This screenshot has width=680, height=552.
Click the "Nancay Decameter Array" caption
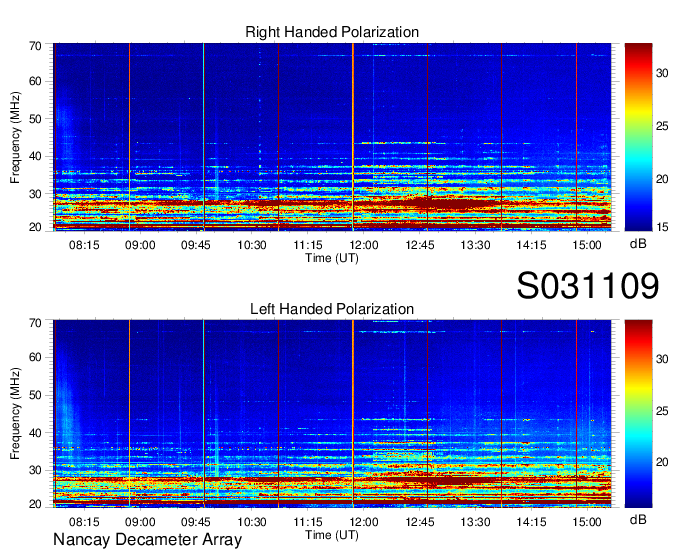pyautogui.click(x=147, y=540)
